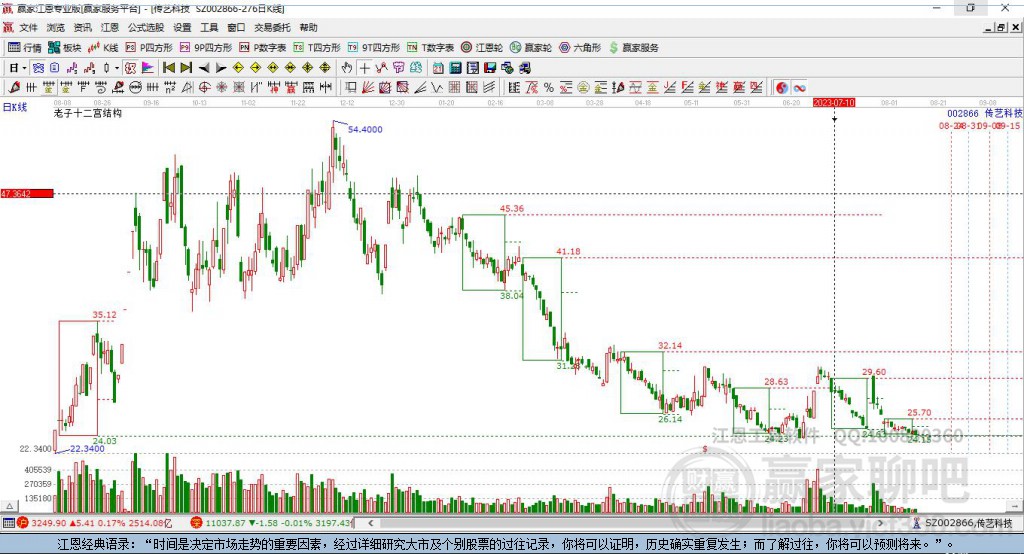Open 9T四方形 time square
This screenshot has height=554, width=1024.
[374, 48]
